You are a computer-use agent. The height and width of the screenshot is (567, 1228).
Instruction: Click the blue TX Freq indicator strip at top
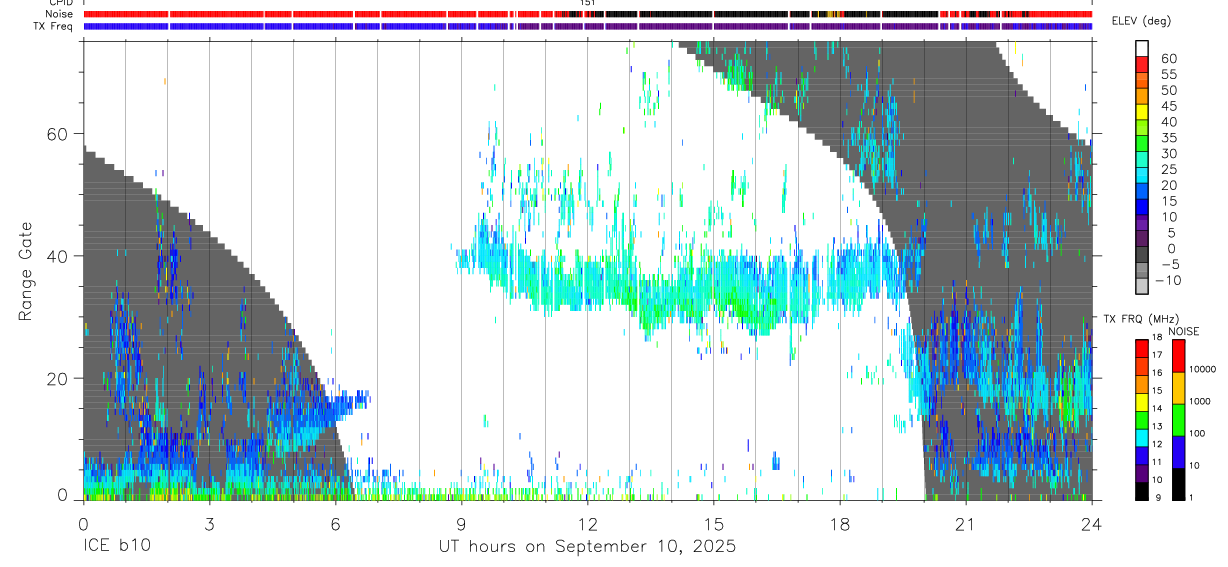[588, 26]
